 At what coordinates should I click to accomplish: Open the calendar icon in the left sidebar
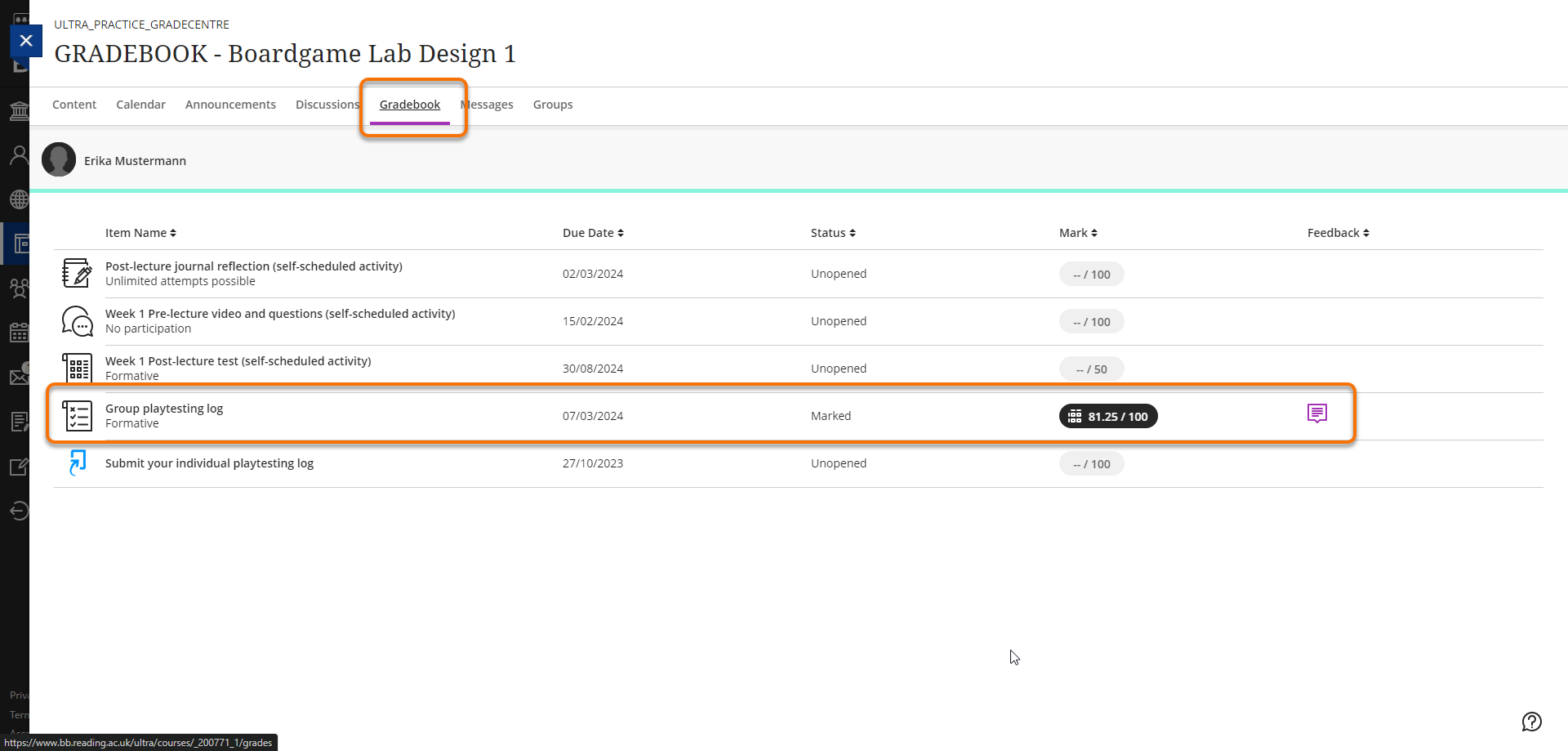[19, 333]
